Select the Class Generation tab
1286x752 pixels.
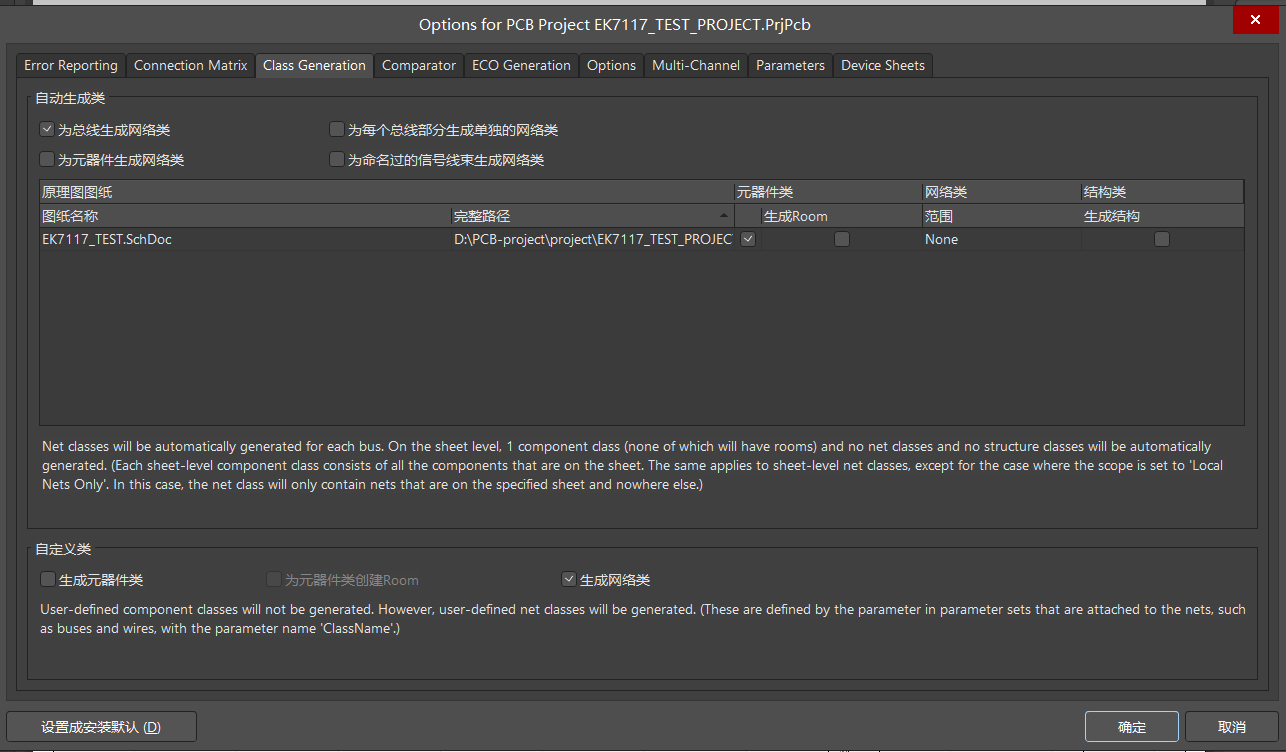(x=314, y=65)
